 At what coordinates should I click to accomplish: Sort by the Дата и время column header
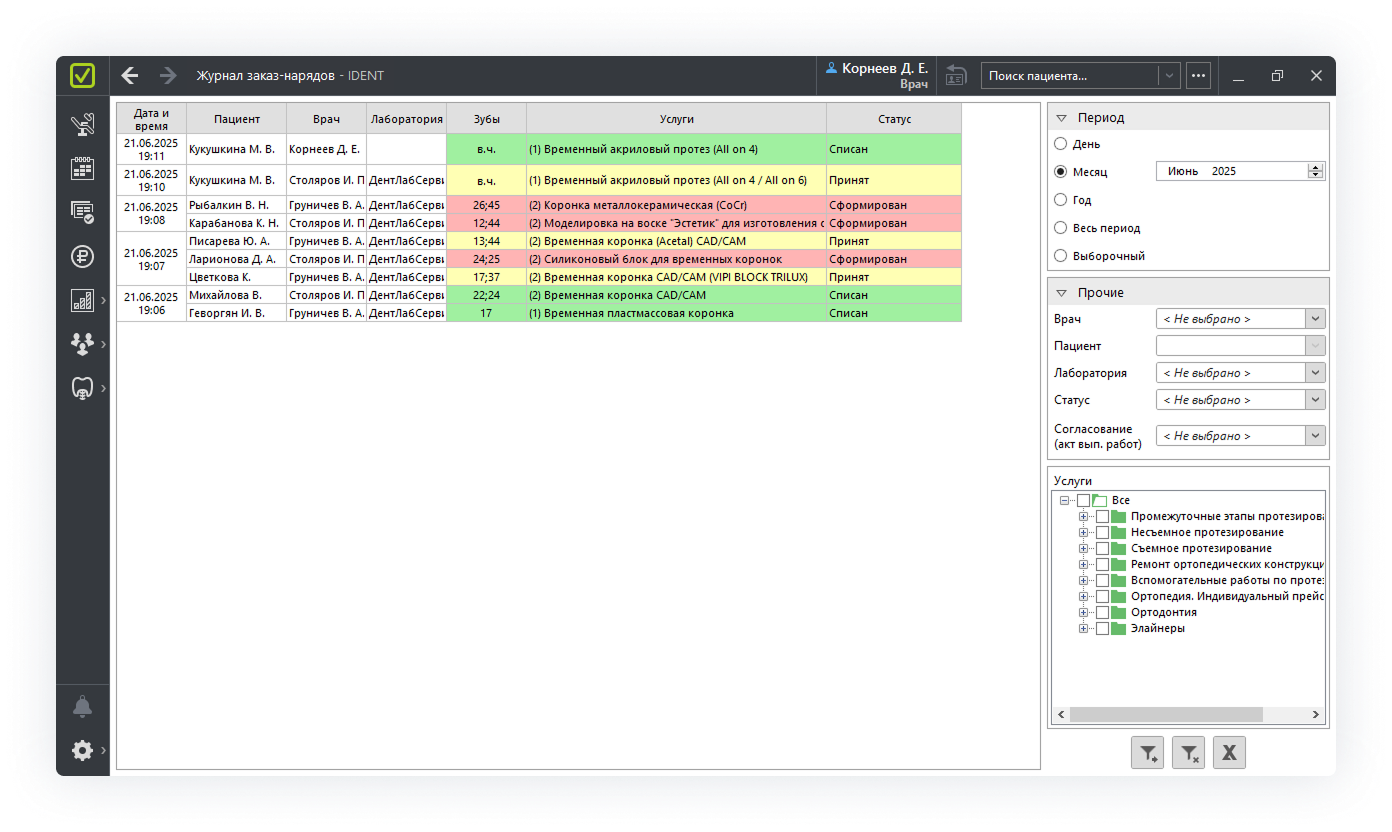[152, 118]
